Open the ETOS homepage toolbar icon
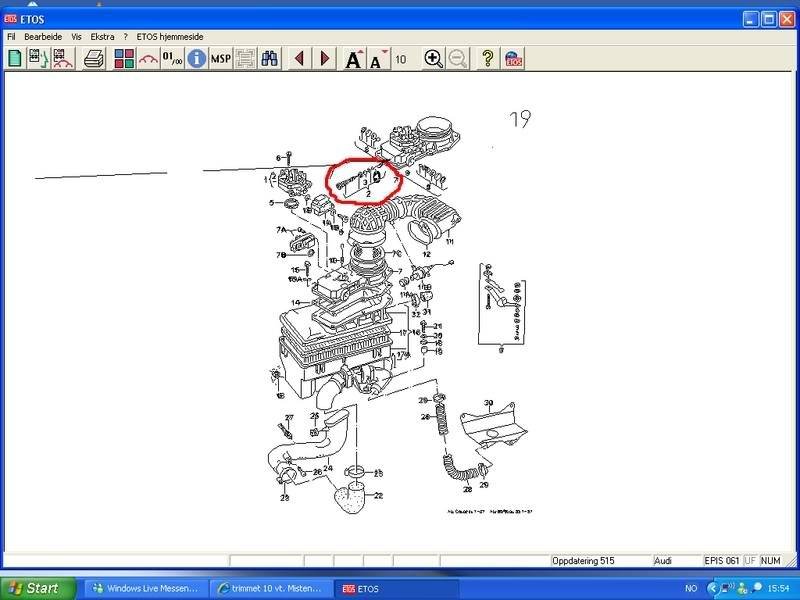 [512, 59]
